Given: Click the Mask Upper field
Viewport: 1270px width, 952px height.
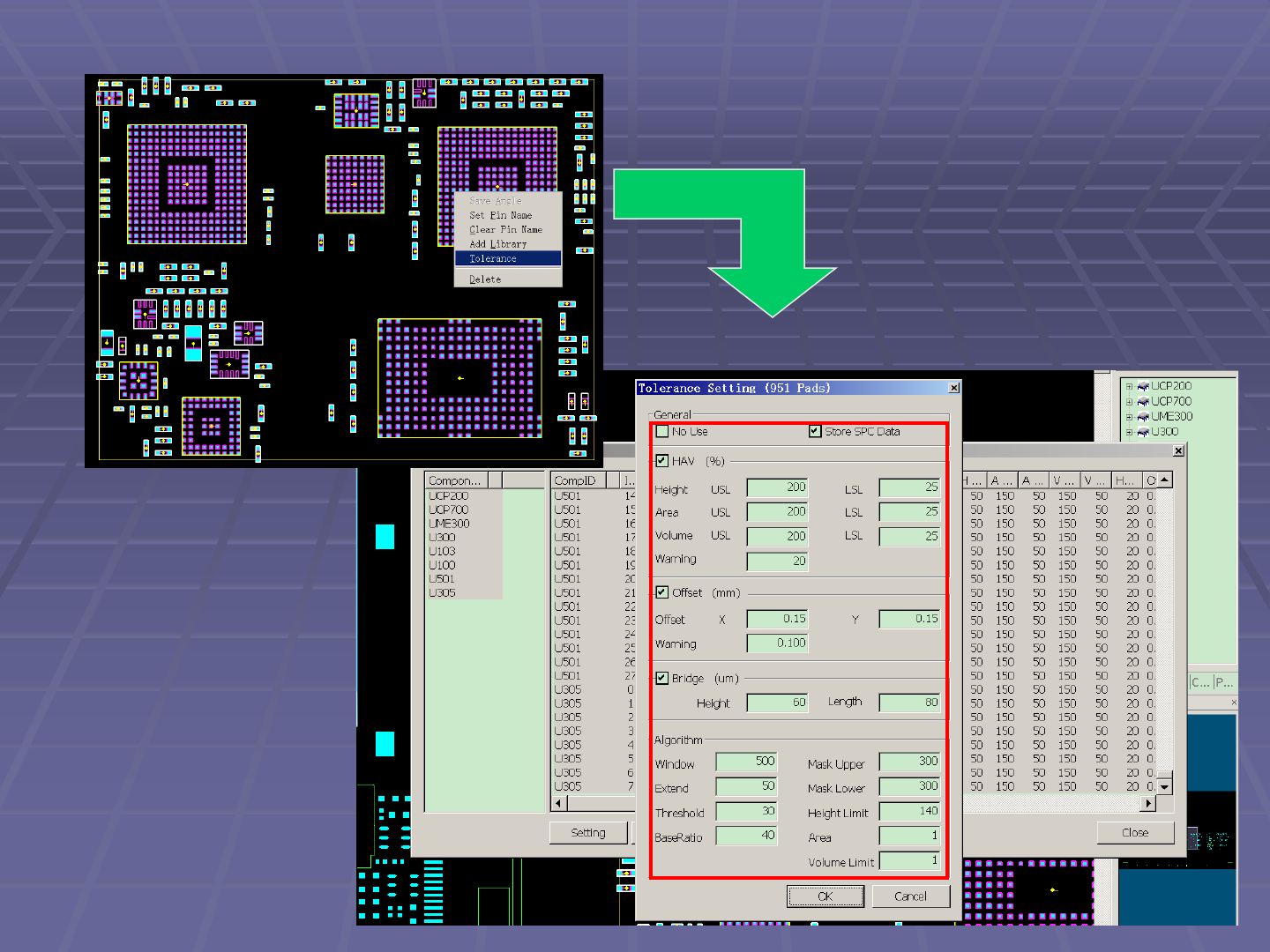Looking at the screenshot, I should pos(910,762).
